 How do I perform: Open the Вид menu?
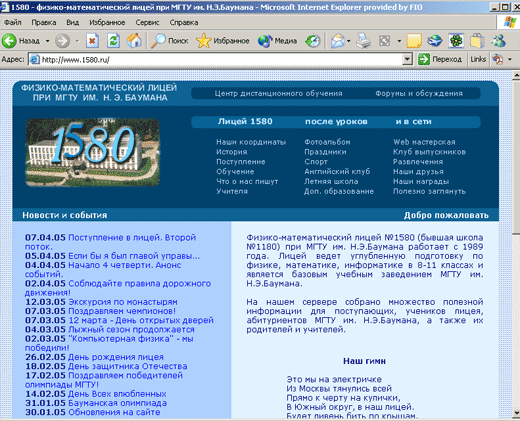point(72,22)
